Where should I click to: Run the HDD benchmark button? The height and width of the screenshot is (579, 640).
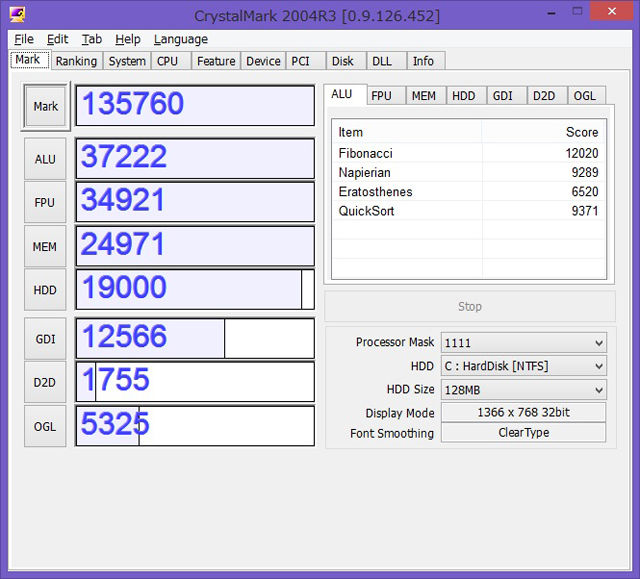point(45,290)
